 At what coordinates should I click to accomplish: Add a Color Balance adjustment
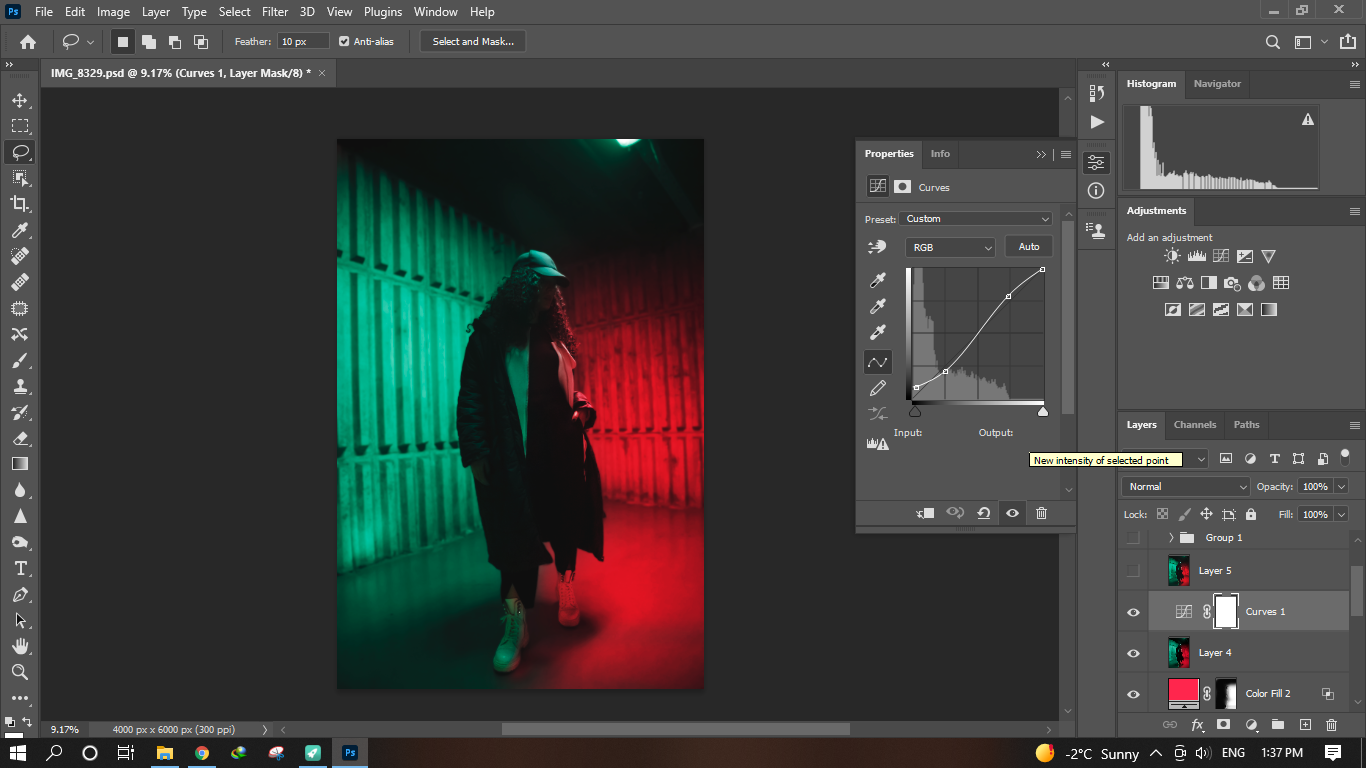(1185, 283)
